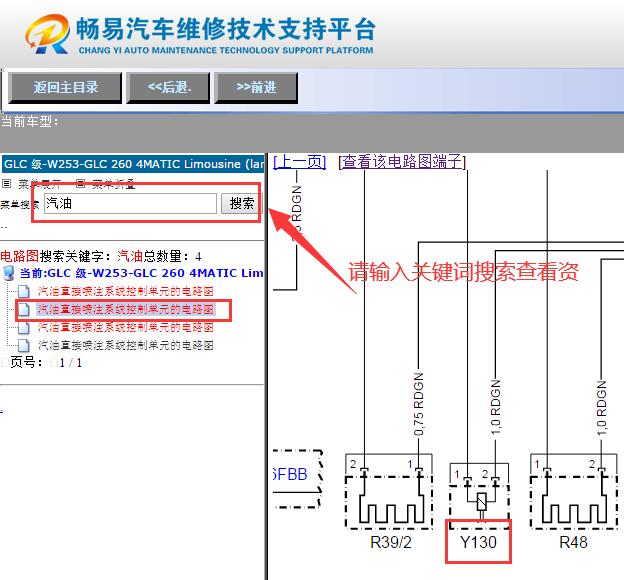The image size is (624, 580).
Task: Click the R39/2 component label
Action: pyautogui.click(x=390, y=542)
